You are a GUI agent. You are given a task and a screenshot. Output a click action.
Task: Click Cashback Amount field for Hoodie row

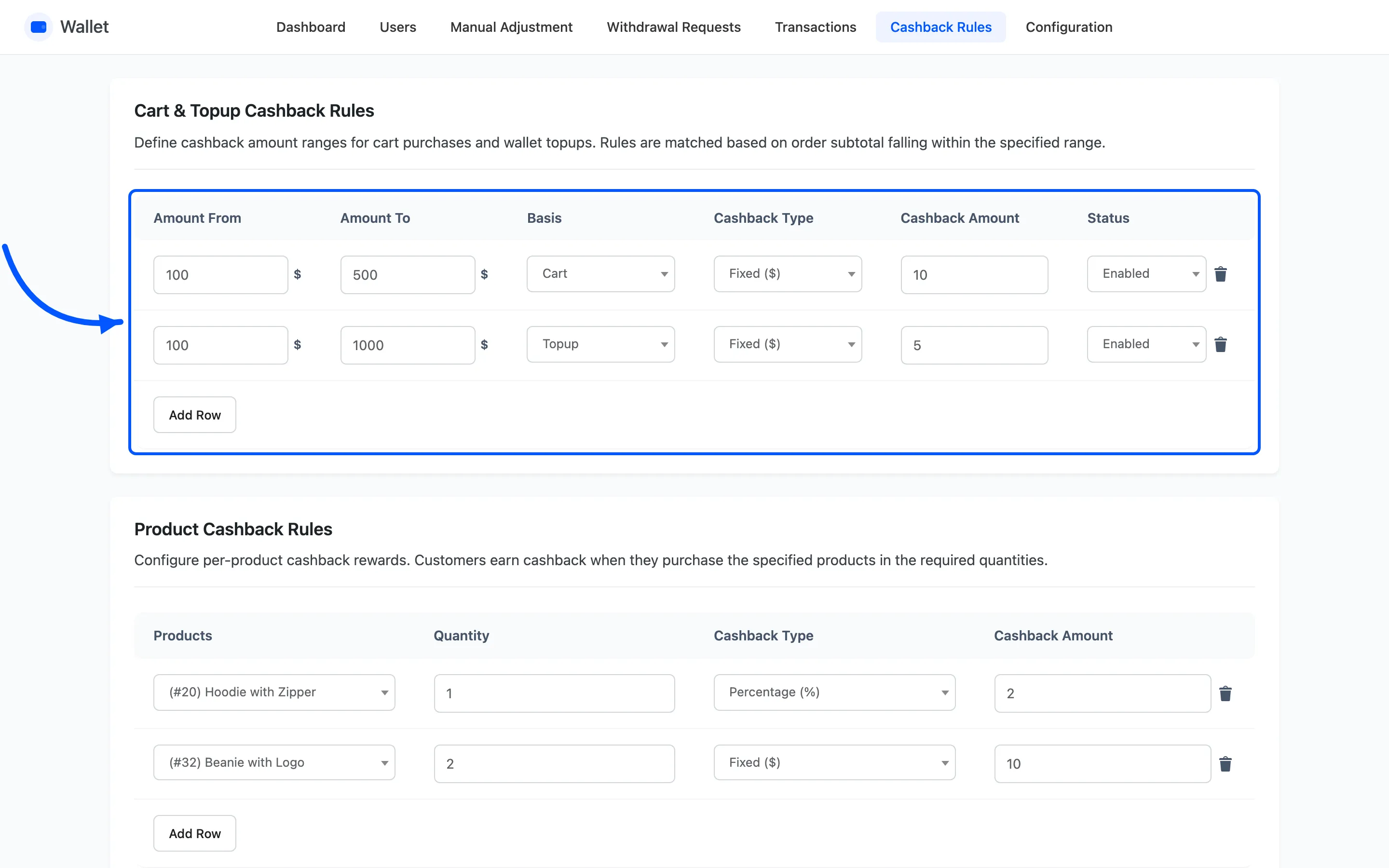tap(1103, 693)
